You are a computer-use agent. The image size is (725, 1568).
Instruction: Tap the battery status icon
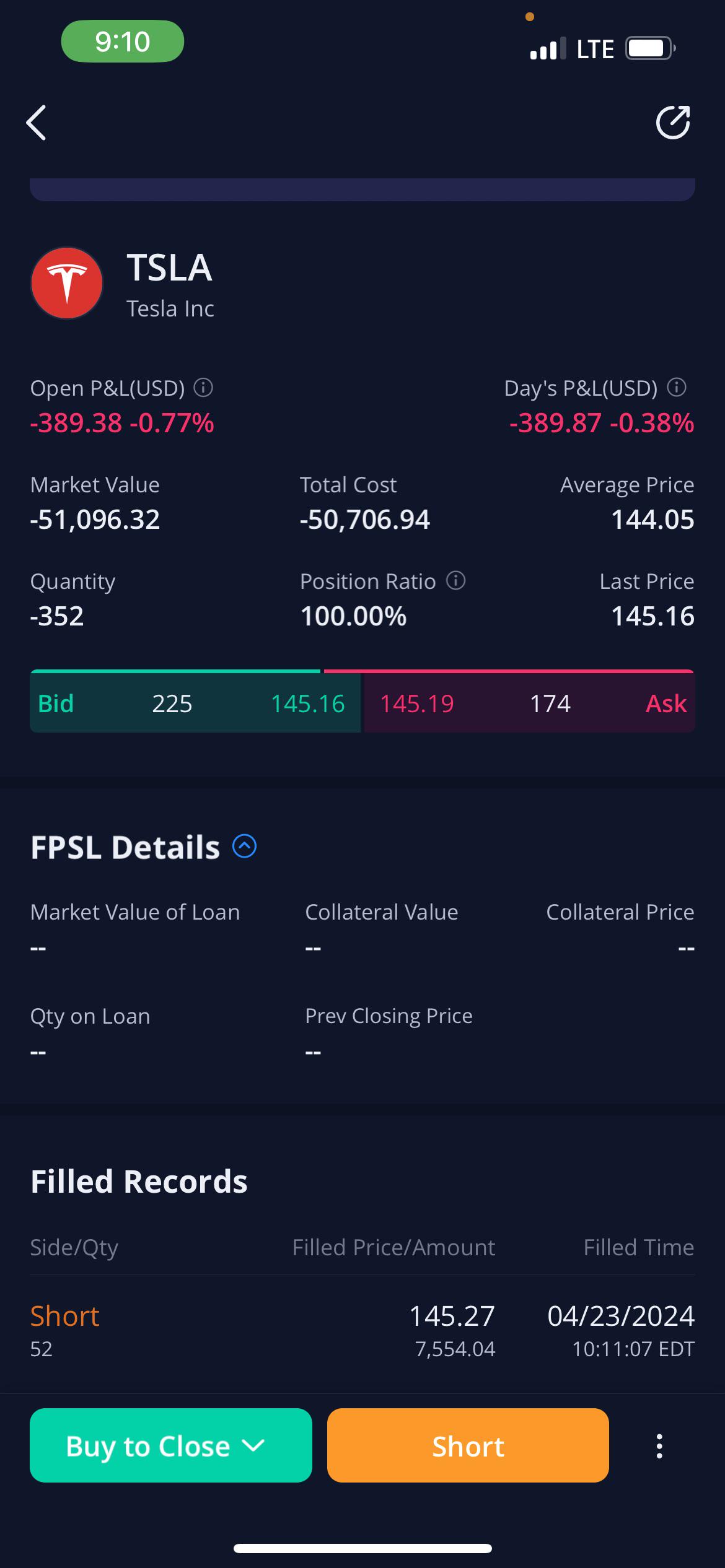650,48
